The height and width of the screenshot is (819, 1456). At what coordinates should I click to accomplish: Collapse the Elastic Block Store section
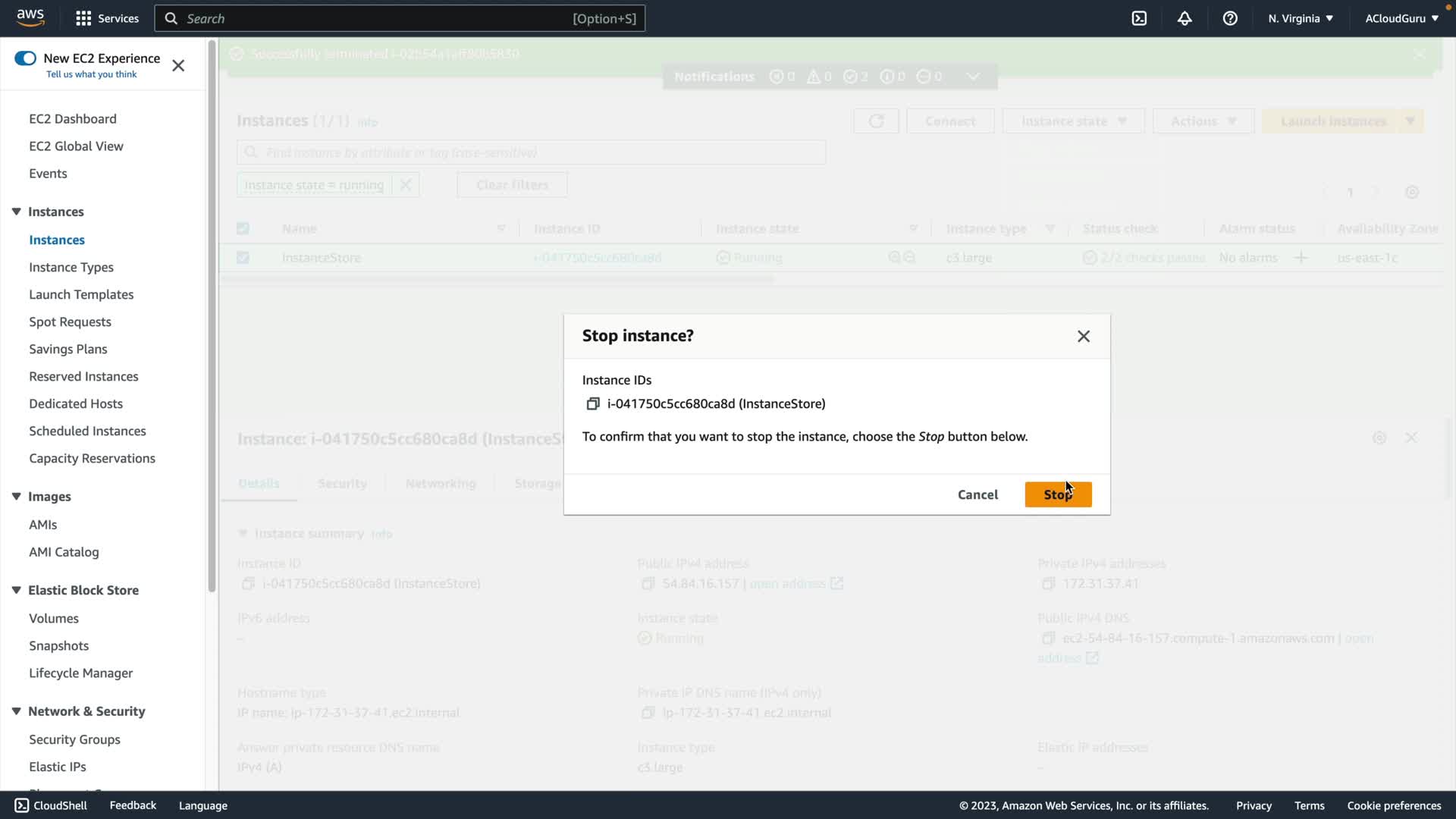pos(16,590)
